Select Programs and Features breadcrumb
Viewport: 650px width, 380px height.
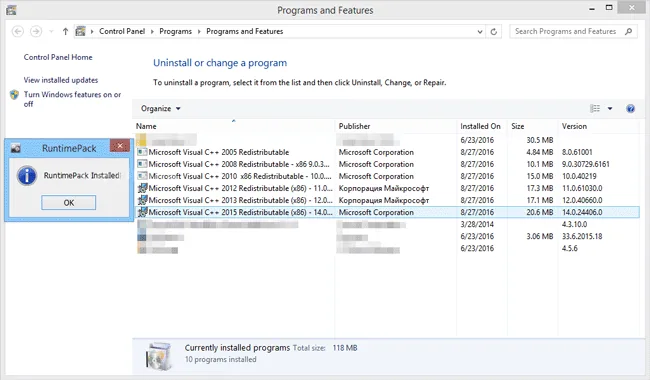[245, 31]
